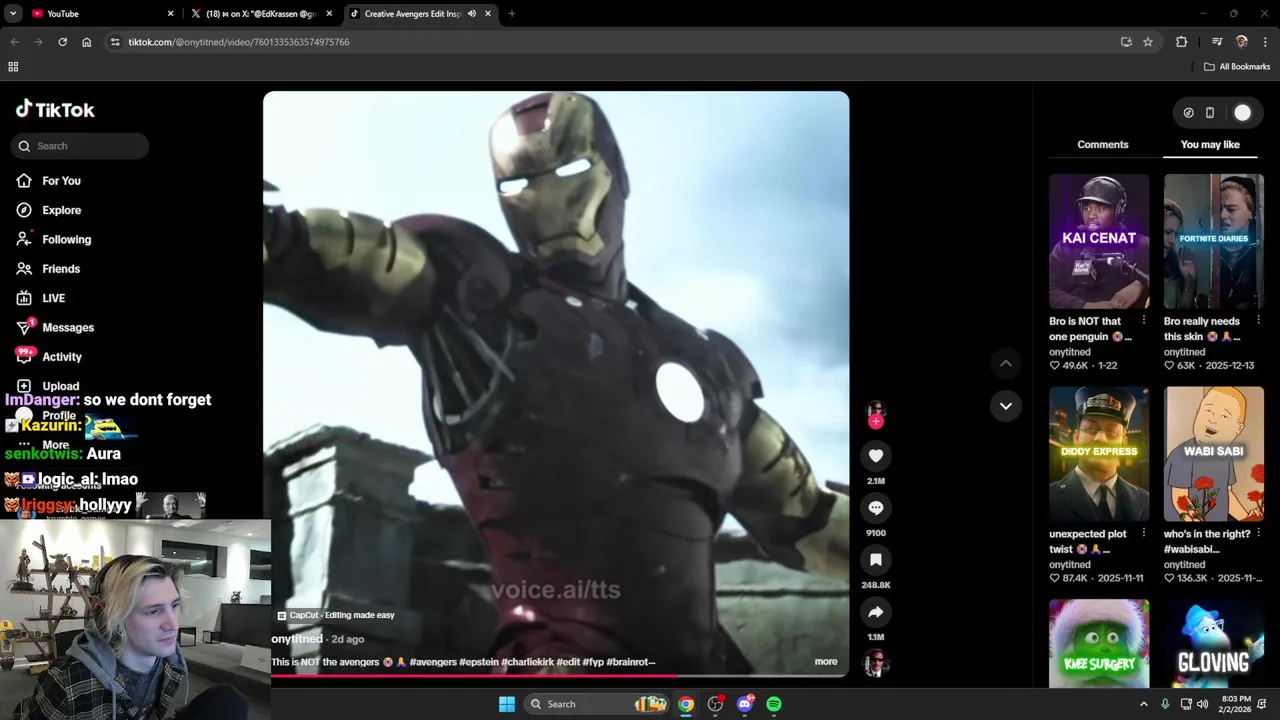1280x720 pixels.
Task: Open a new browser tab
Action: [x=511, y=14]
